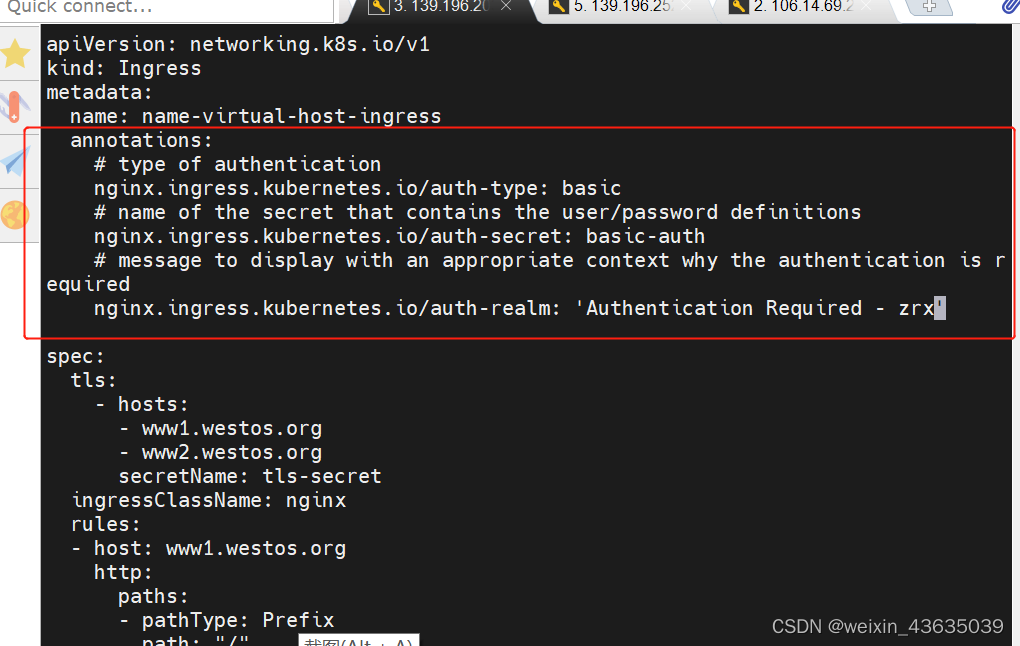Click the key icon on tab 3
Viewport: 1020px width, 646px height.
click(379, 6)
